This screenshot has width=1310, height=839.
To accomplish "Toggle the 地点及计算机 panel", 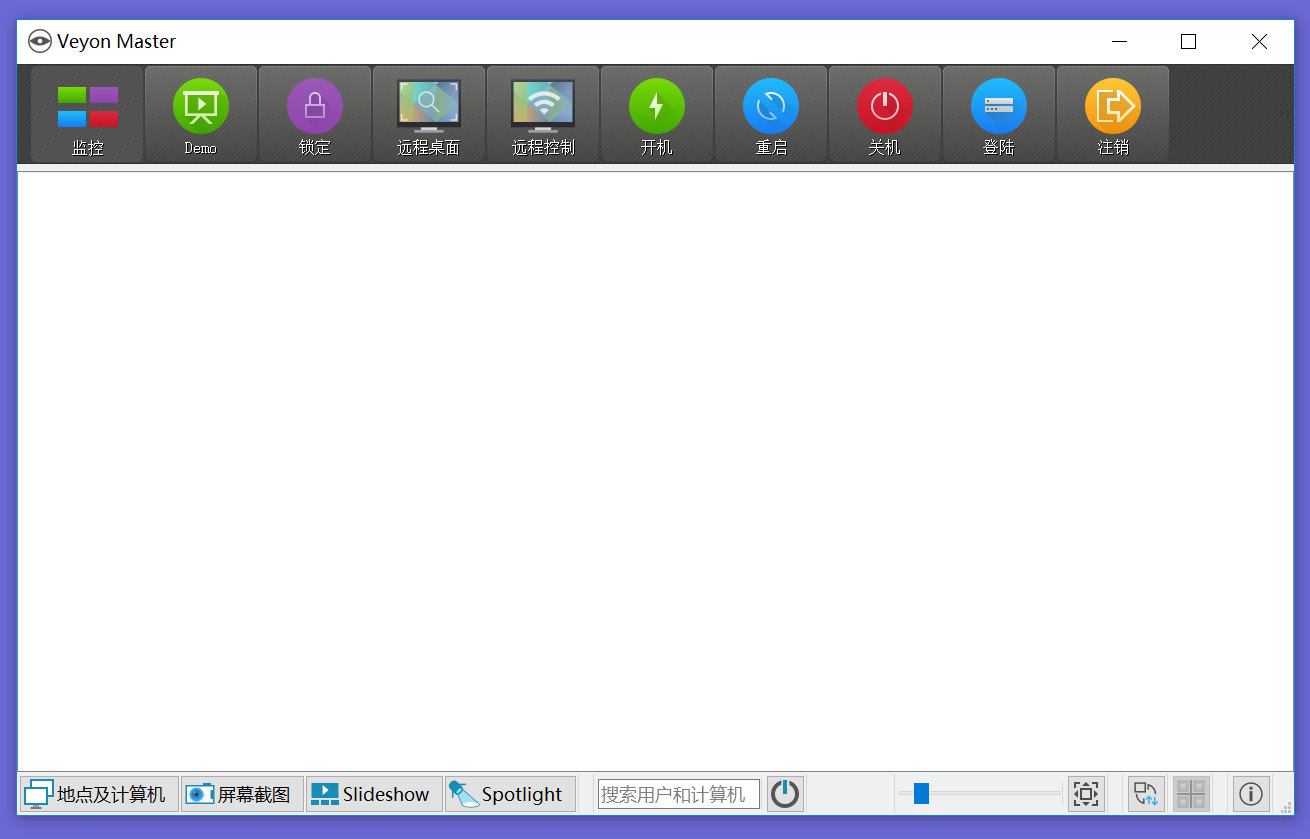I will tap(96, 793).
